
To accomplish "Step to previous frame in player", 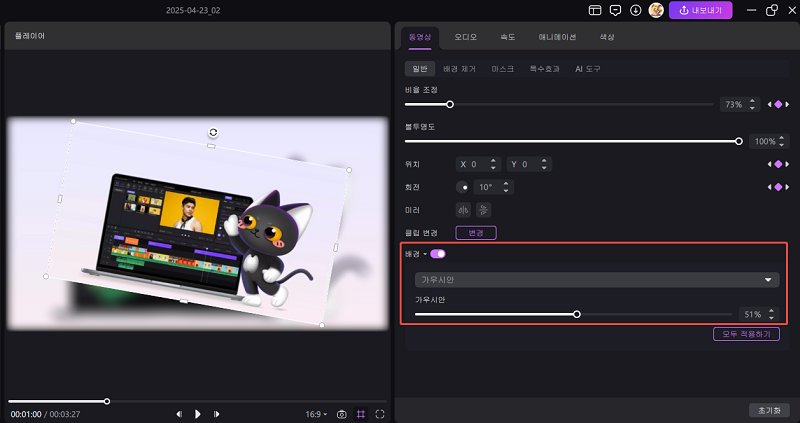I will (179, 414).
